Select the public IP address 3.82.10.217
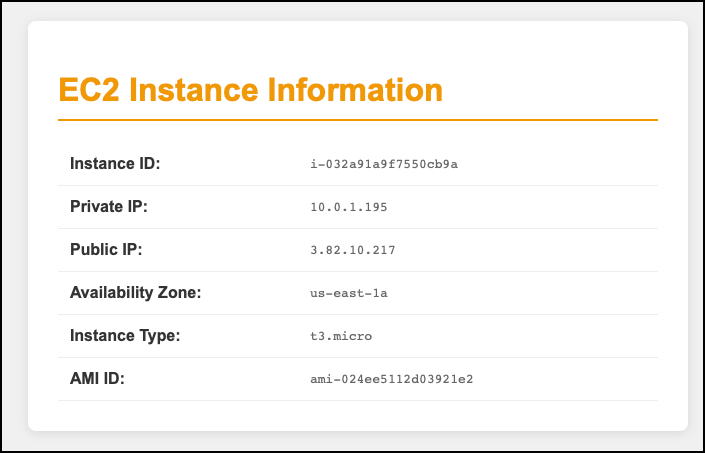Image resolution: width=705 pixels, height=453 pixels. (353, 250)
